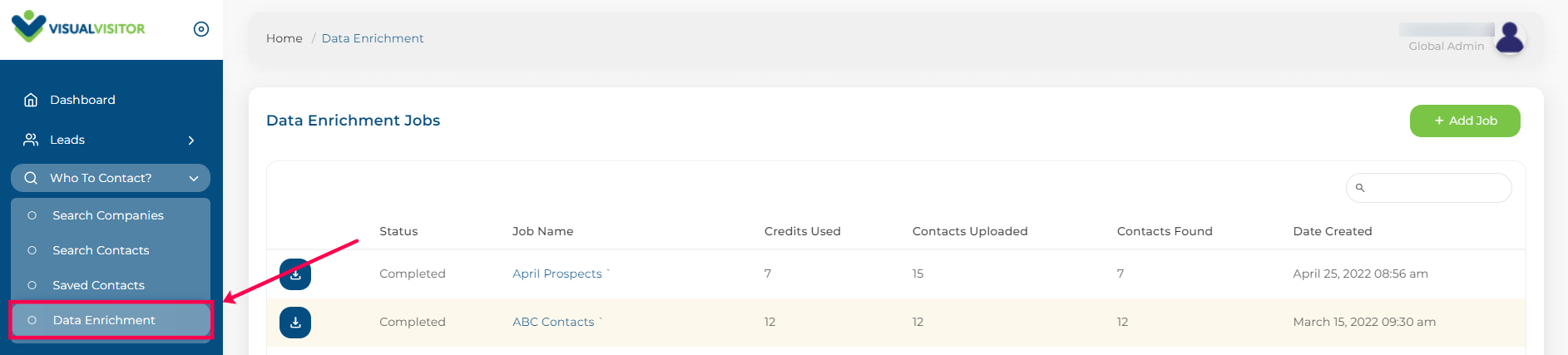Download April Prospects job results

click(x=295, y=274)
